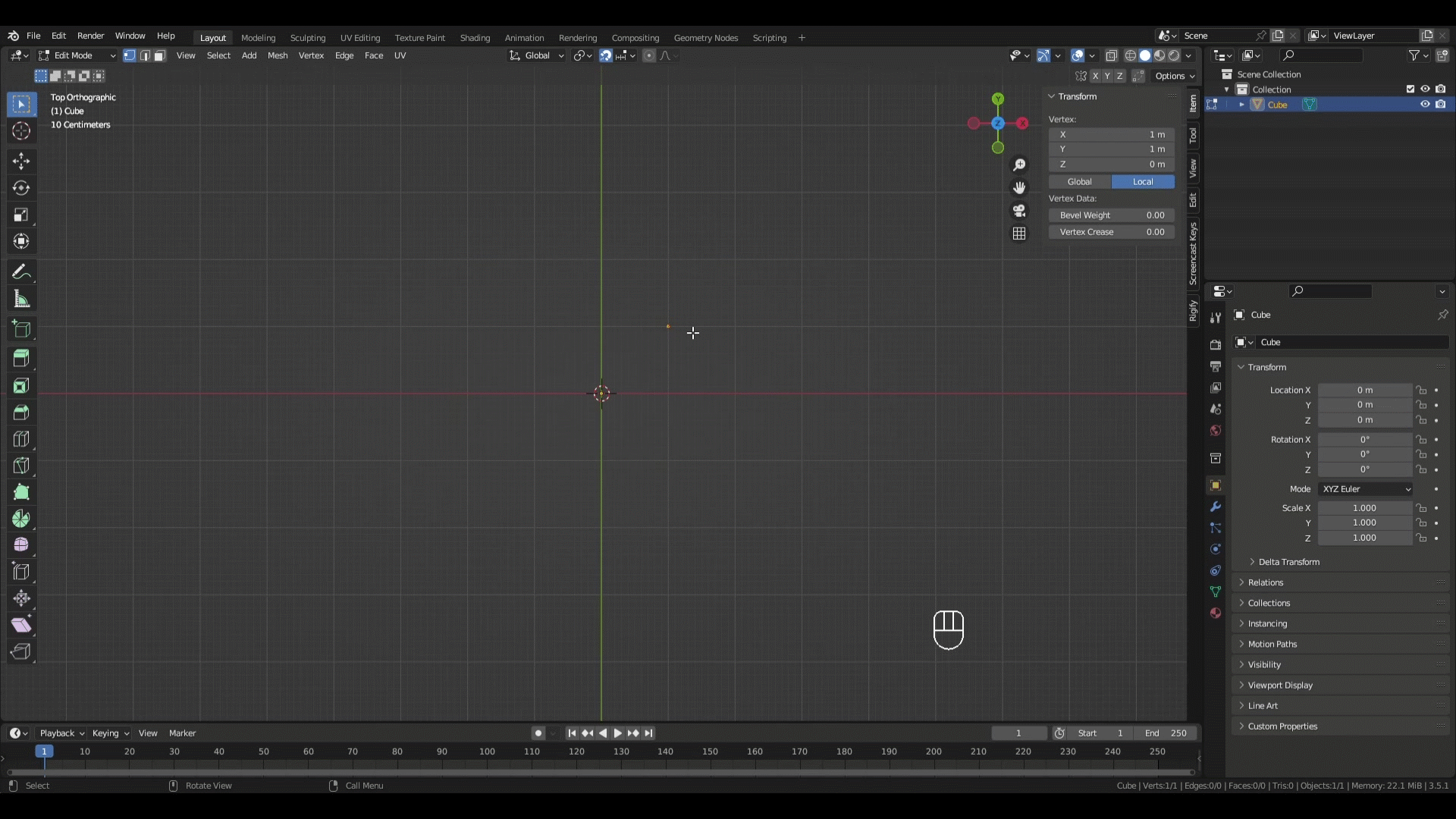The image size is (1456, 819).
Task: Select the Spin tool
Action: pos(21,519)
